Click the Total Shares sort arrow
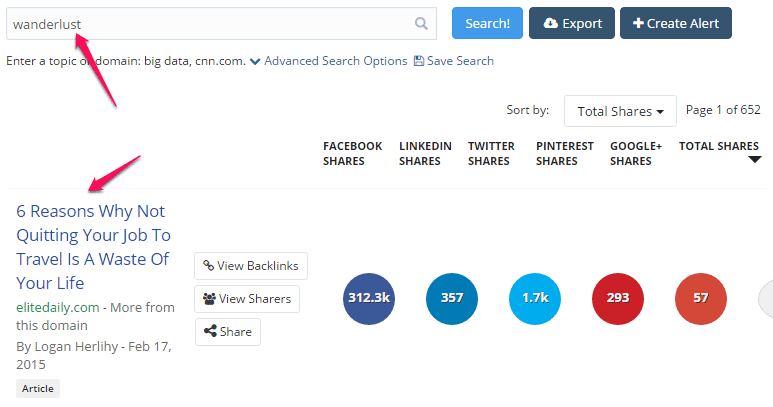Screen dimensions: 773x407 pos(755,160)
